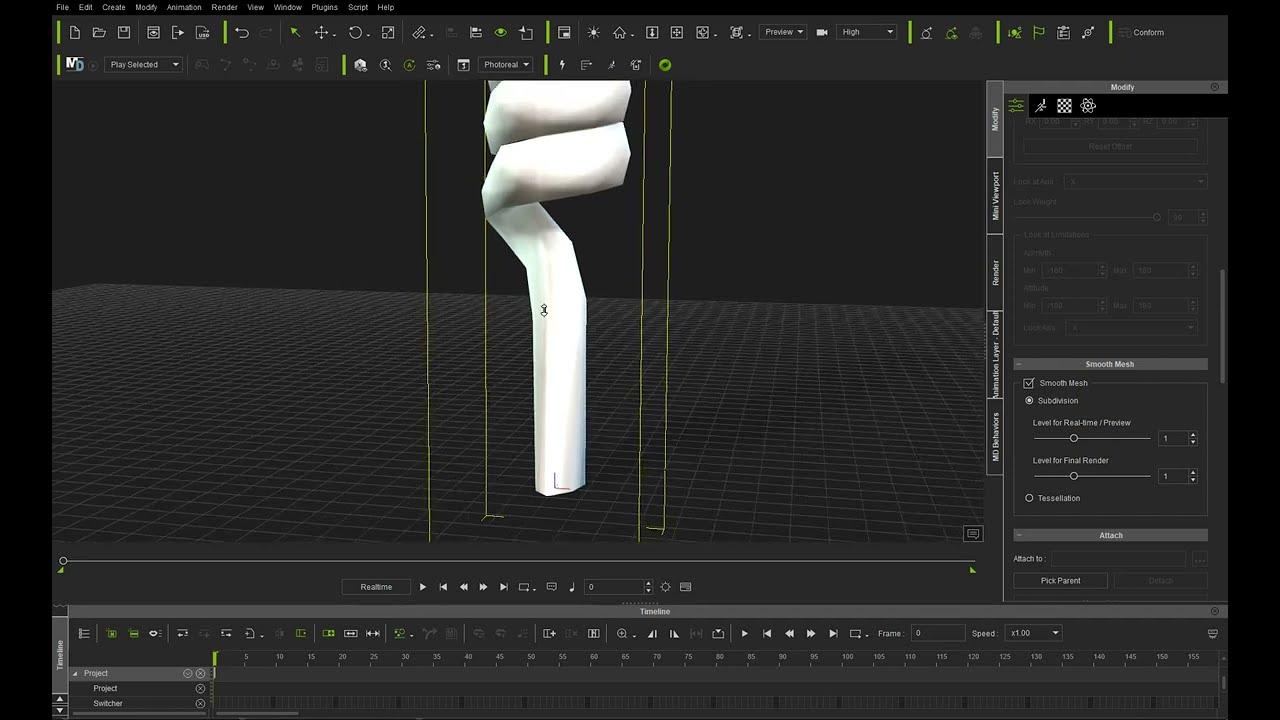This screenshot has width=1280, height=720.
Task: Open the Render menu
Action: [224, 7]
